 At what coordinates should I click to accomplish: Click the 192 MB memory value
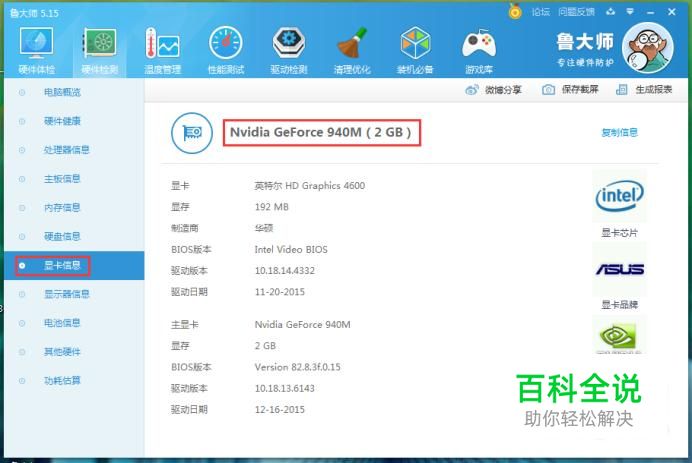(271, 207)
